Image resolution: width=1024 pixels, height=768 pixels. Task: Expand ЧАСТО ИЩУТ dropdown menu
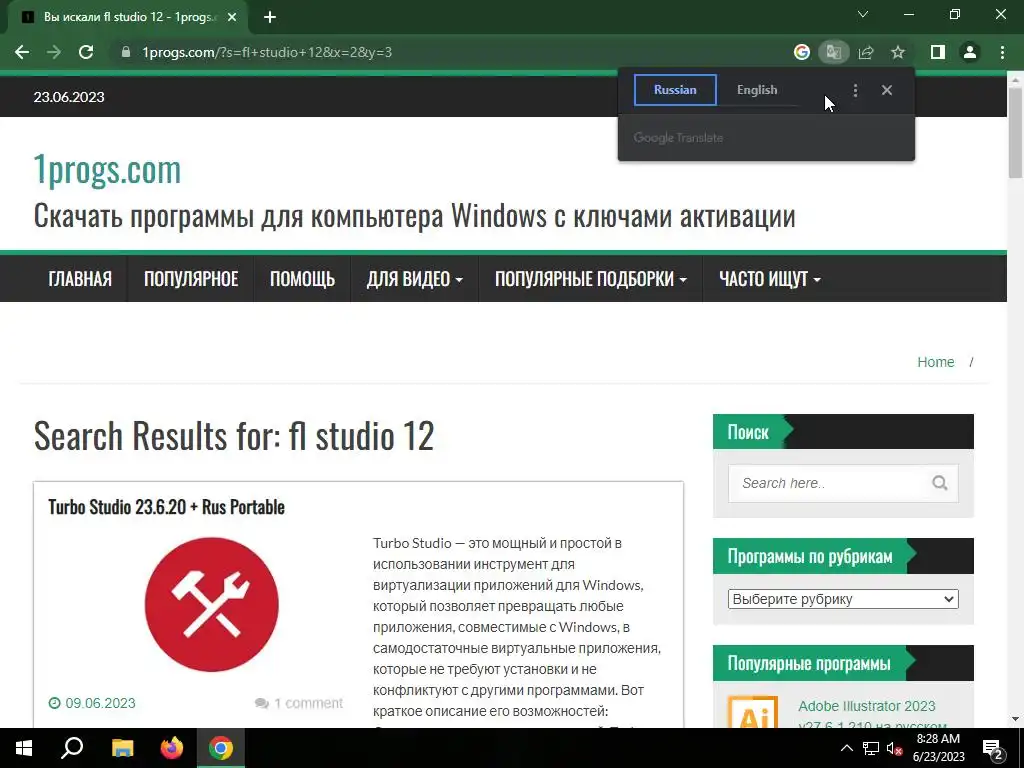[769, 279]
